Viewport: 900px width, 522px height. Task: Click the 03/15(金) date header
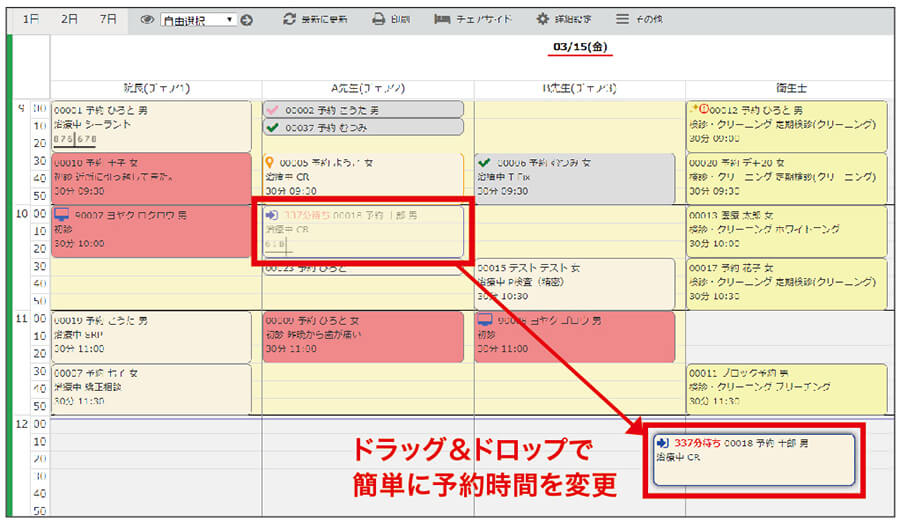(x=582, y=47)
